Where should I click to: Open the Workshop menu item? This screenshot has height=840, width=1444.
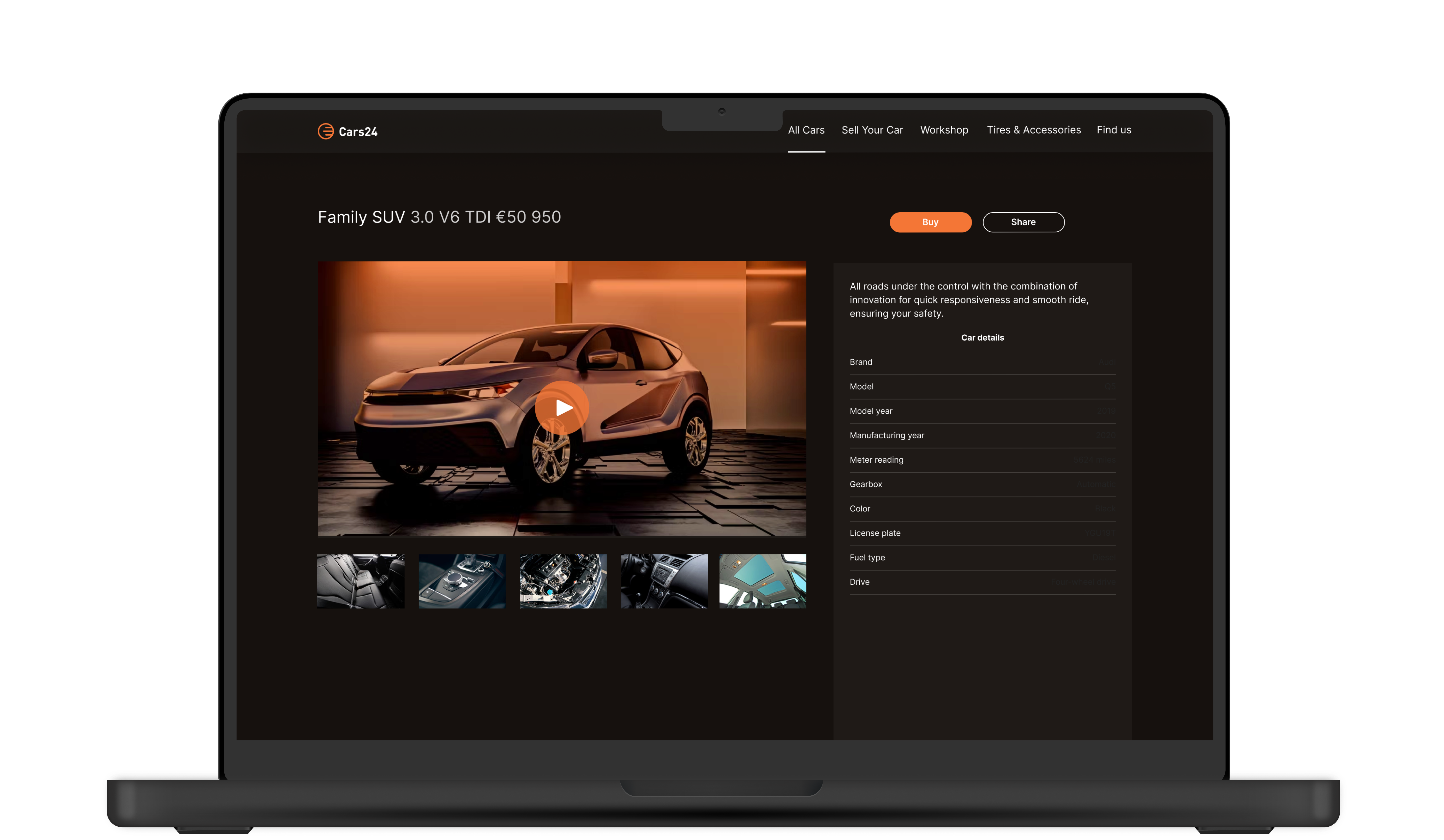[x=944, y=130]
